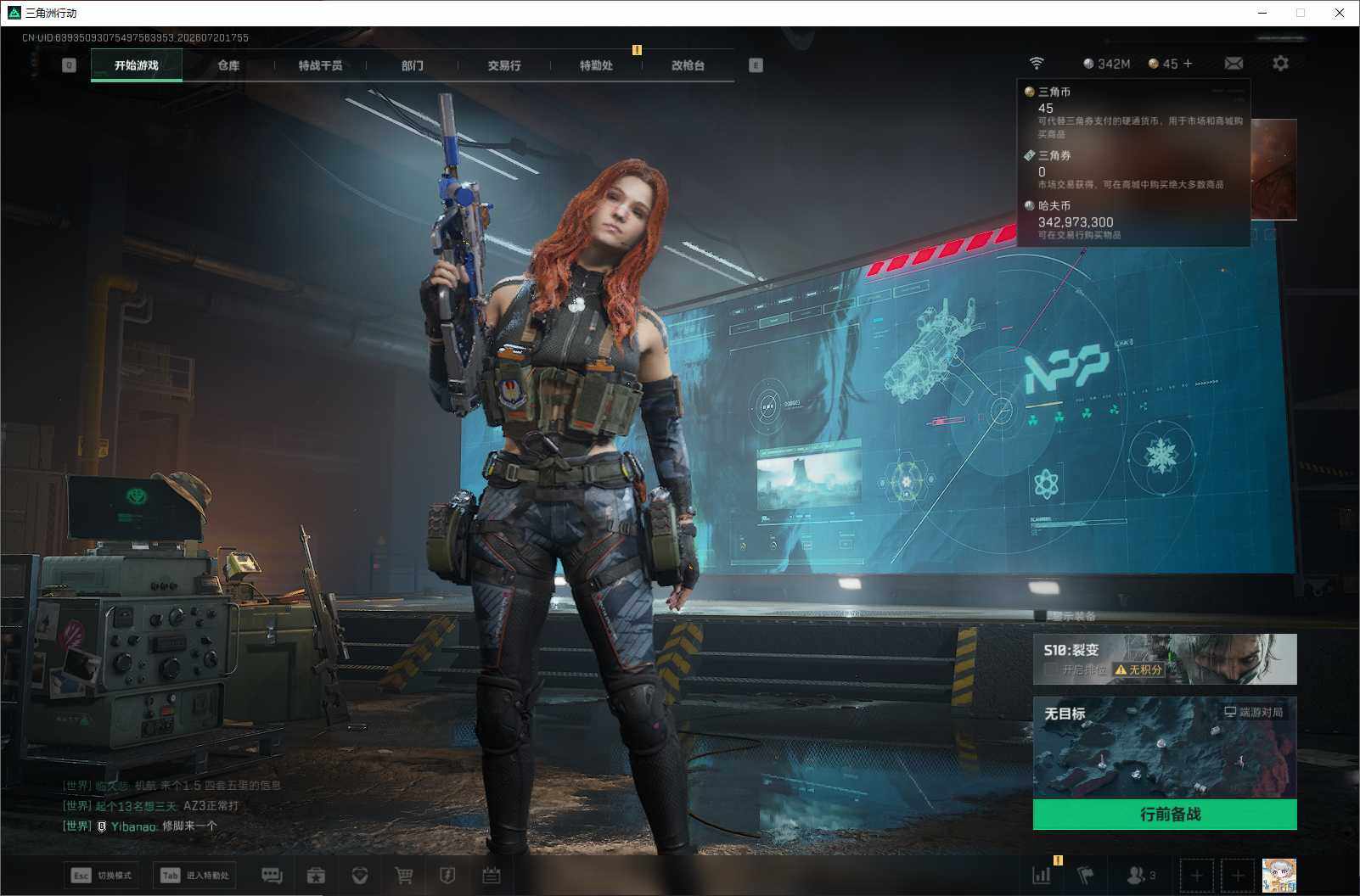The width and height of the screenshot is (1360, 896).
Task: Open the calendar events icon
Action: (x=492, y=875)
